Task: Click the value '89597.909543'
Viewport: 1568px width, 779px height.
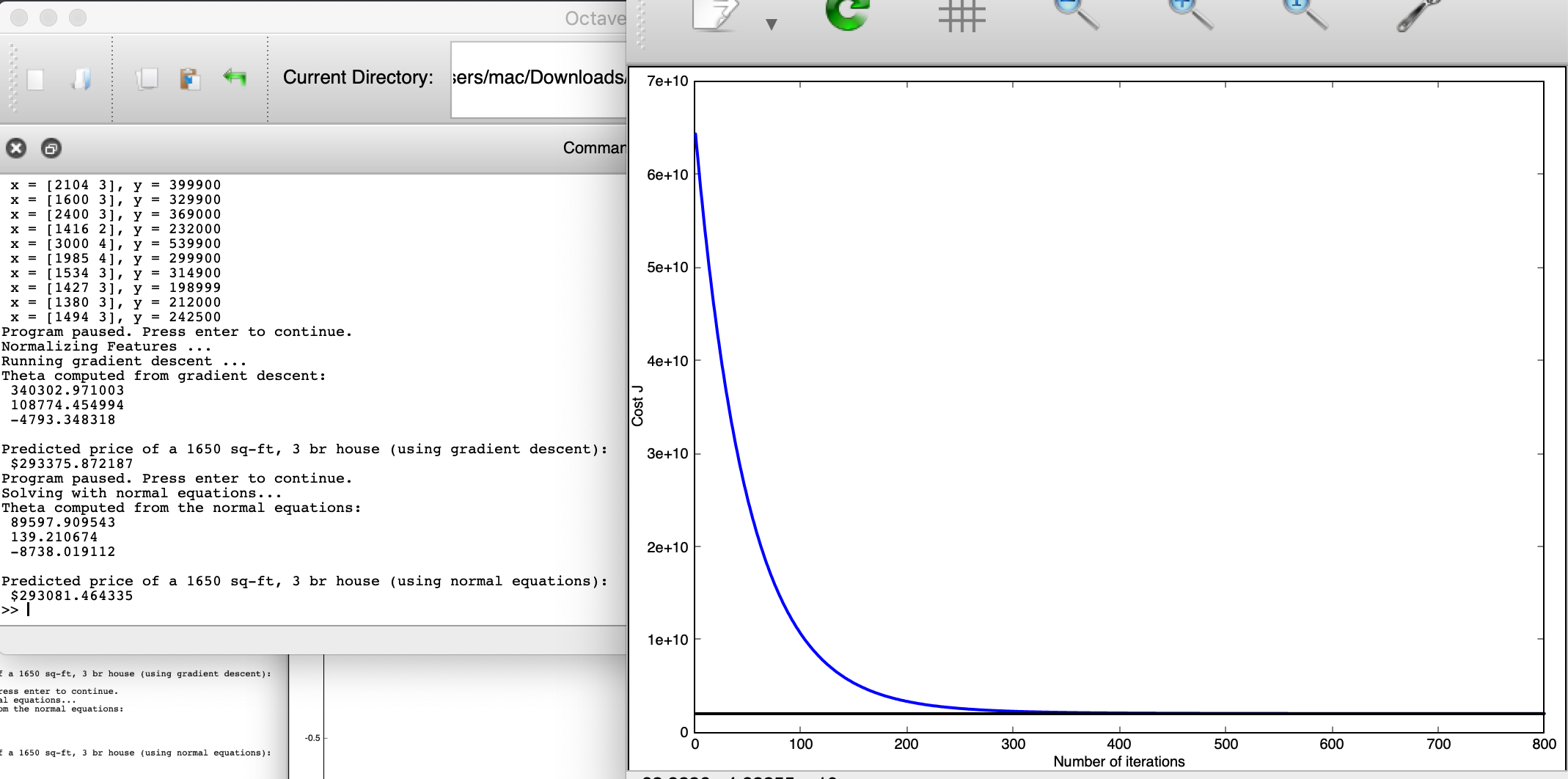Action: 63,522
